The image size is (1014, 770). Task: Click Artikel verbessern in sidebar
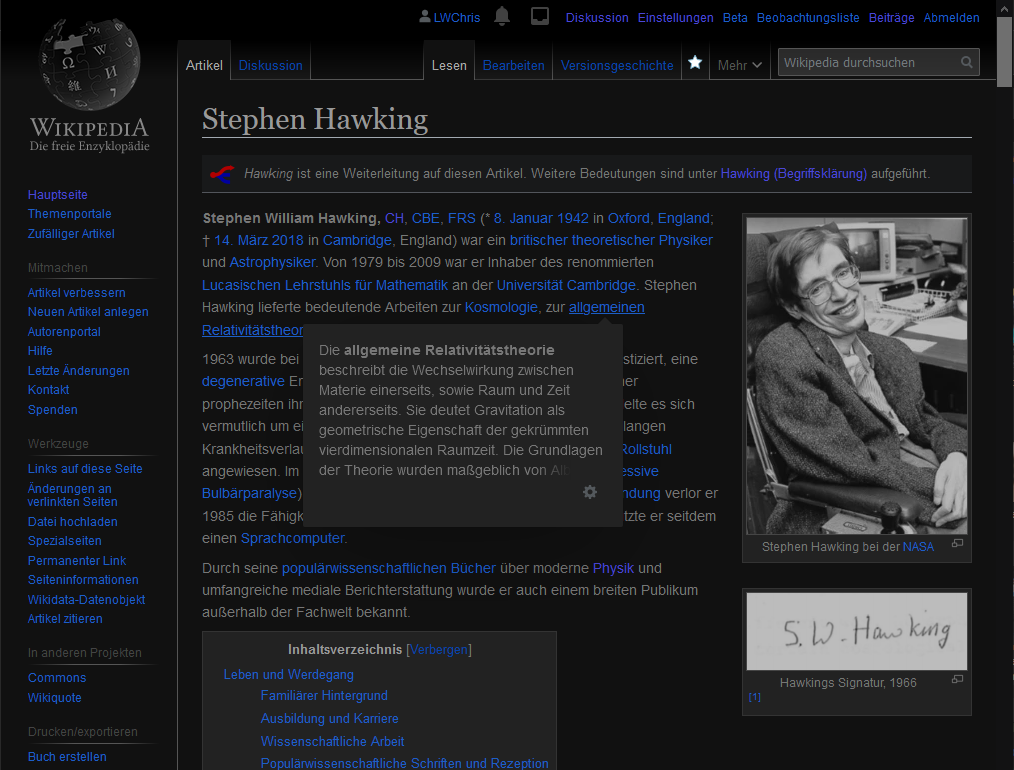point(76,293)
